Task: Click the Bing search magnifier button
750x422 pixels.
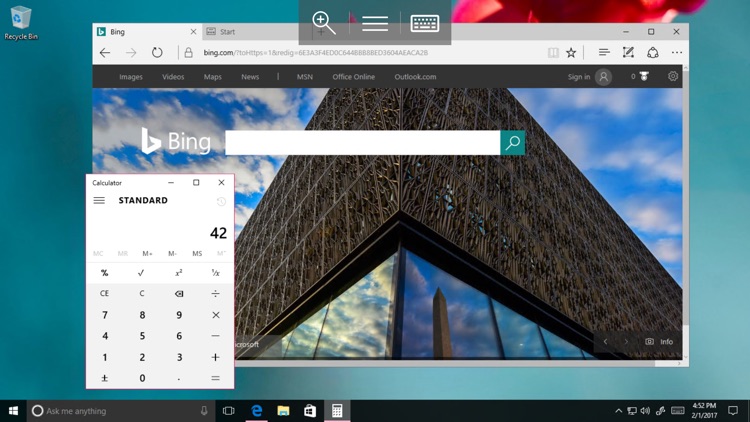Action: click(513, 143)
